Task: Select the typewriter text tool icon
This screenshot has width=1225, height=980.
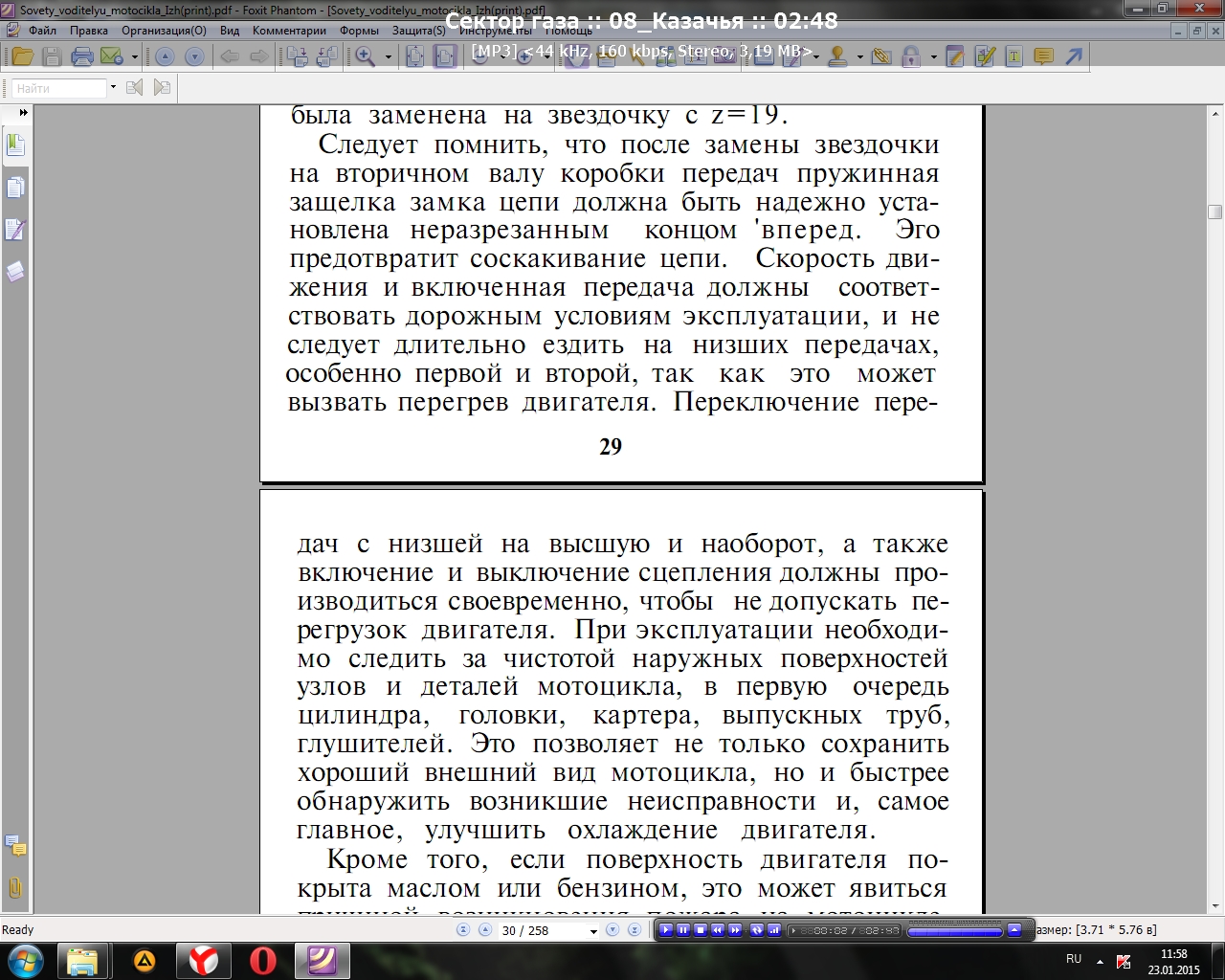Action: pos(1013,56)
